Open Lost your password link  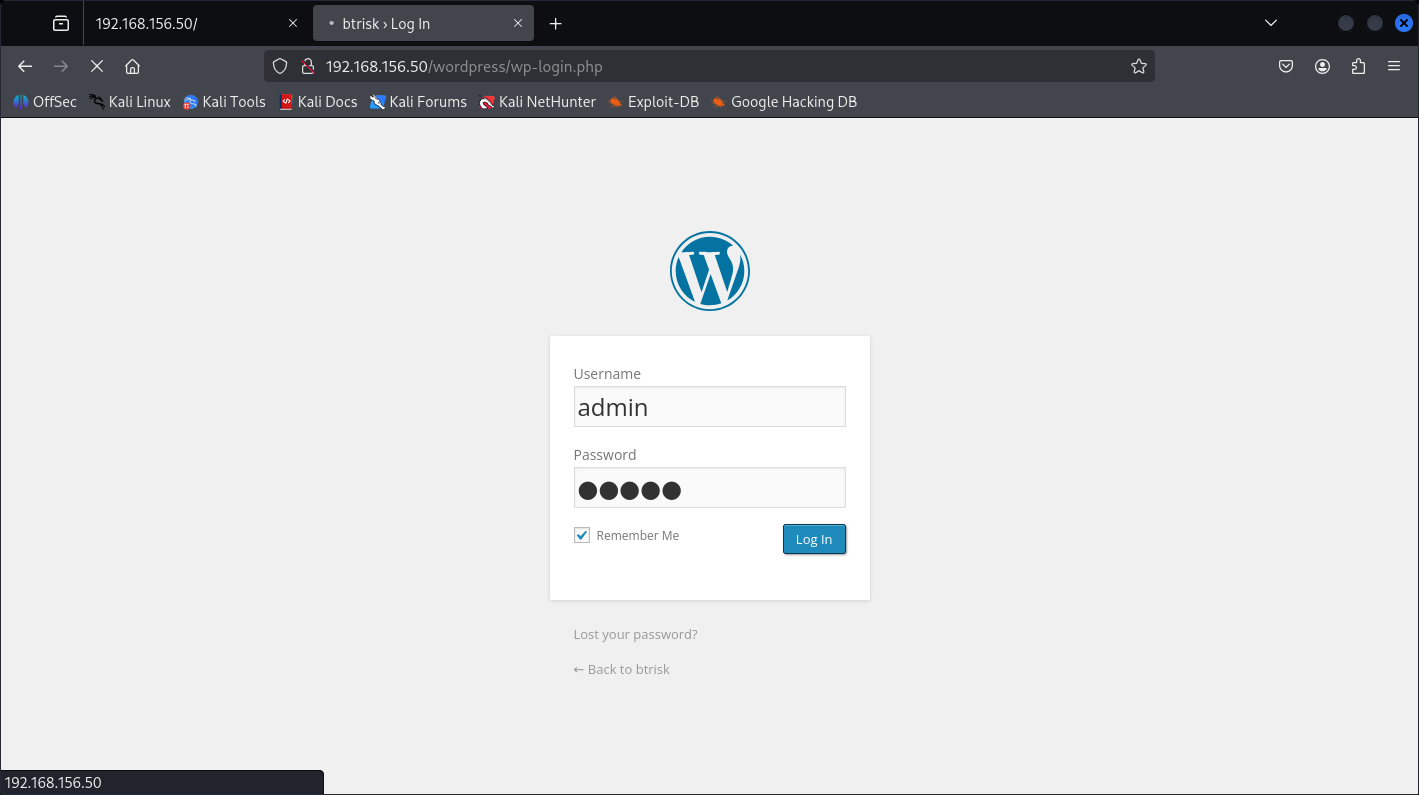tap(636, 634)
